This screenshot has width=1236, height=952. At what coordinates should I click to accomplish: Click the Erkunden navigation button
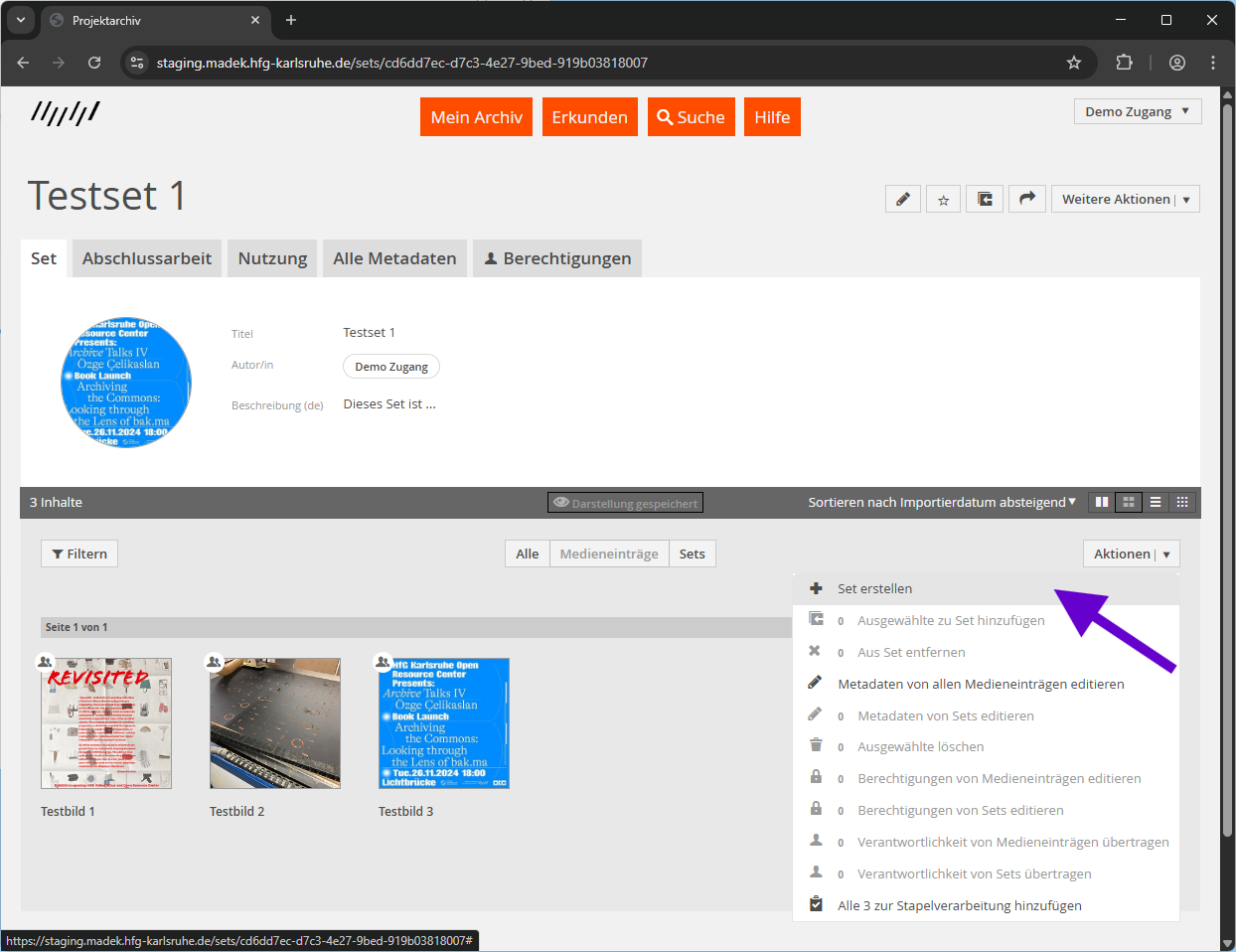point(589,117)
